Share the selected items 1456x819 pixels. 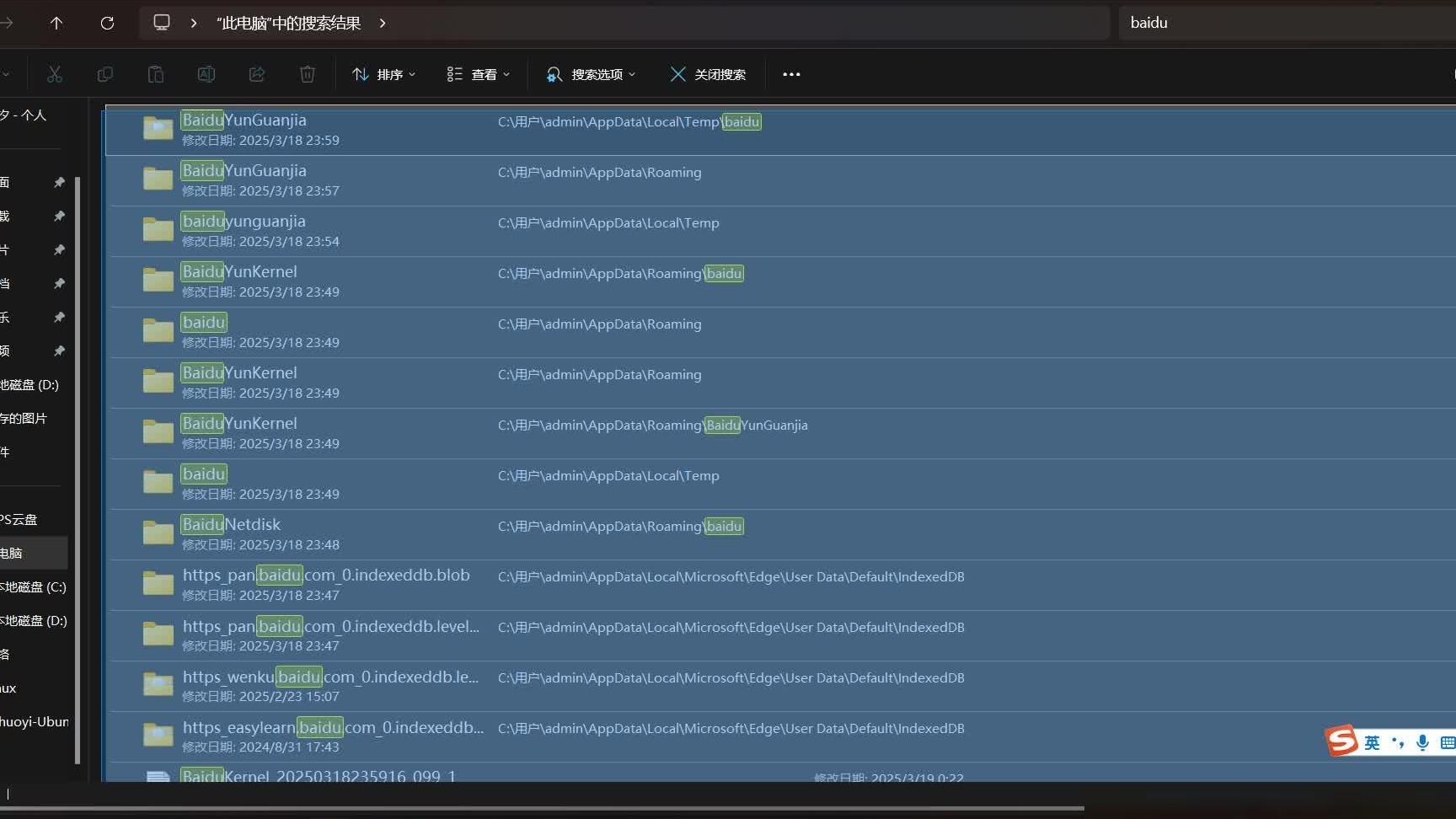[257, 74]
